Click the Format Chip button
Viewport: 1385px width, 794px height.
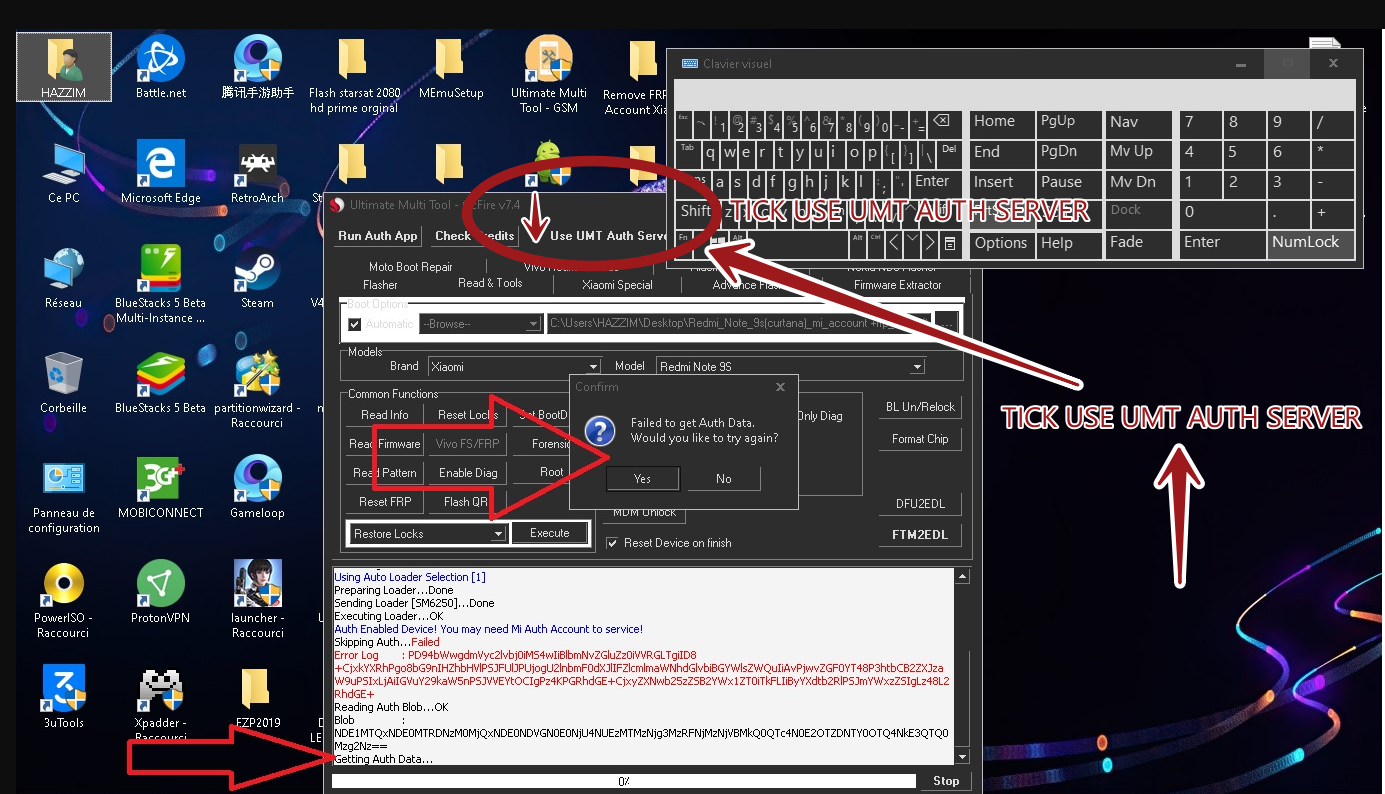(x=921, y=439)
